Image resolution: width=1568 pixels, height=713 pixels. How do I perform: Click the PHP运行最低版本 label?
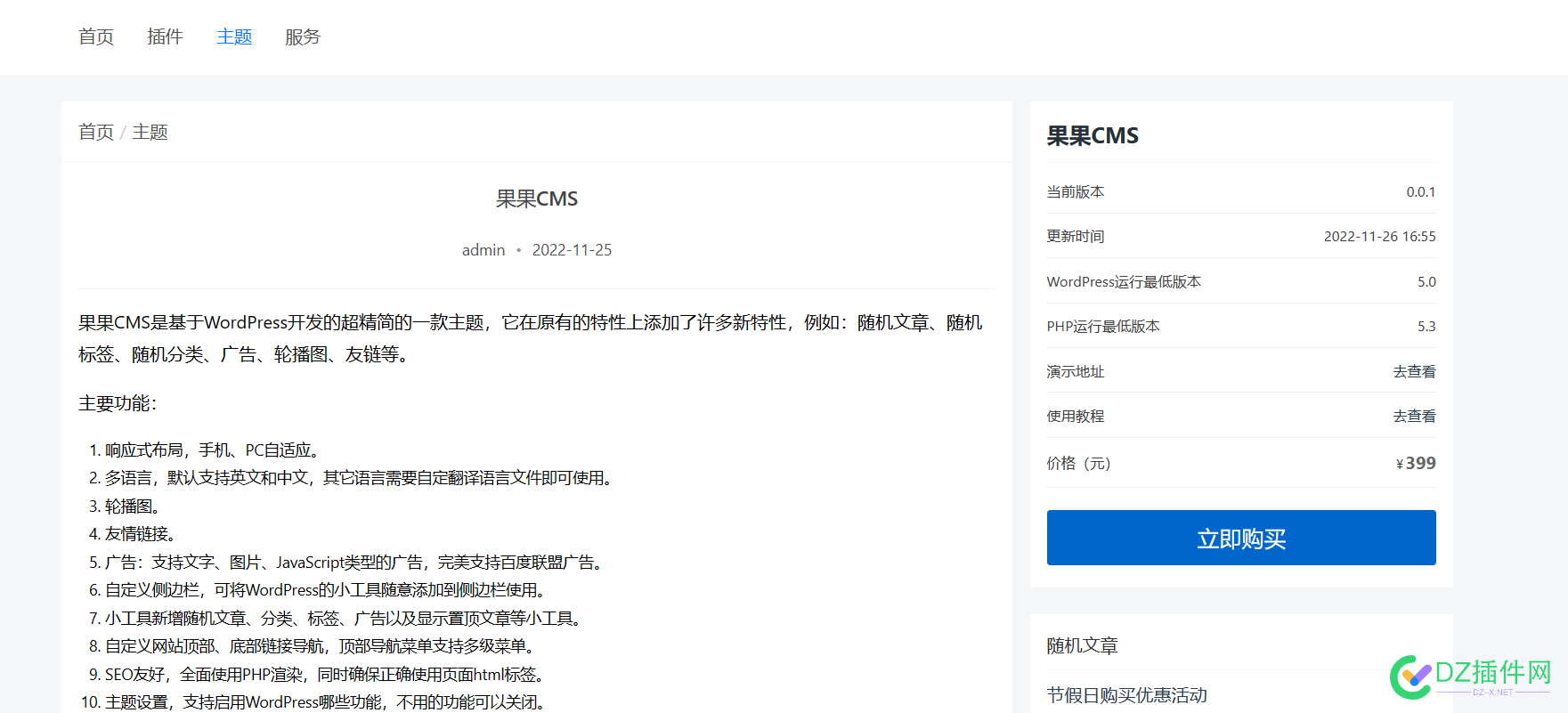tap(1103, 326)
